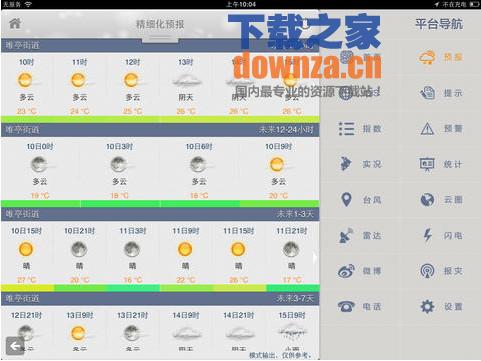Tap the 模式输出，仅供参考 disclaimer text
481x361 pixels.
(280, 355)
